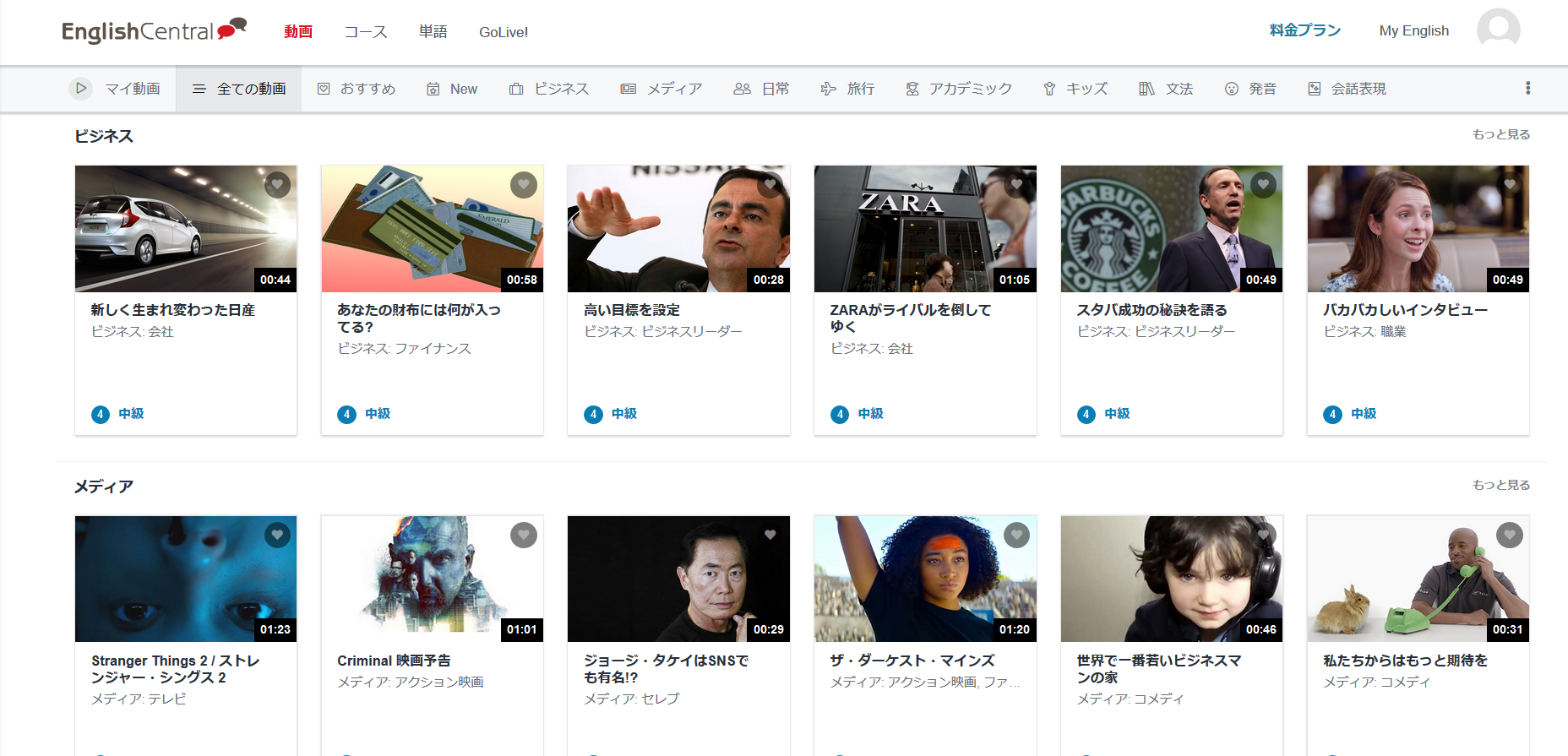Open the three-dot more categories menu

(x=1527, y=89)
